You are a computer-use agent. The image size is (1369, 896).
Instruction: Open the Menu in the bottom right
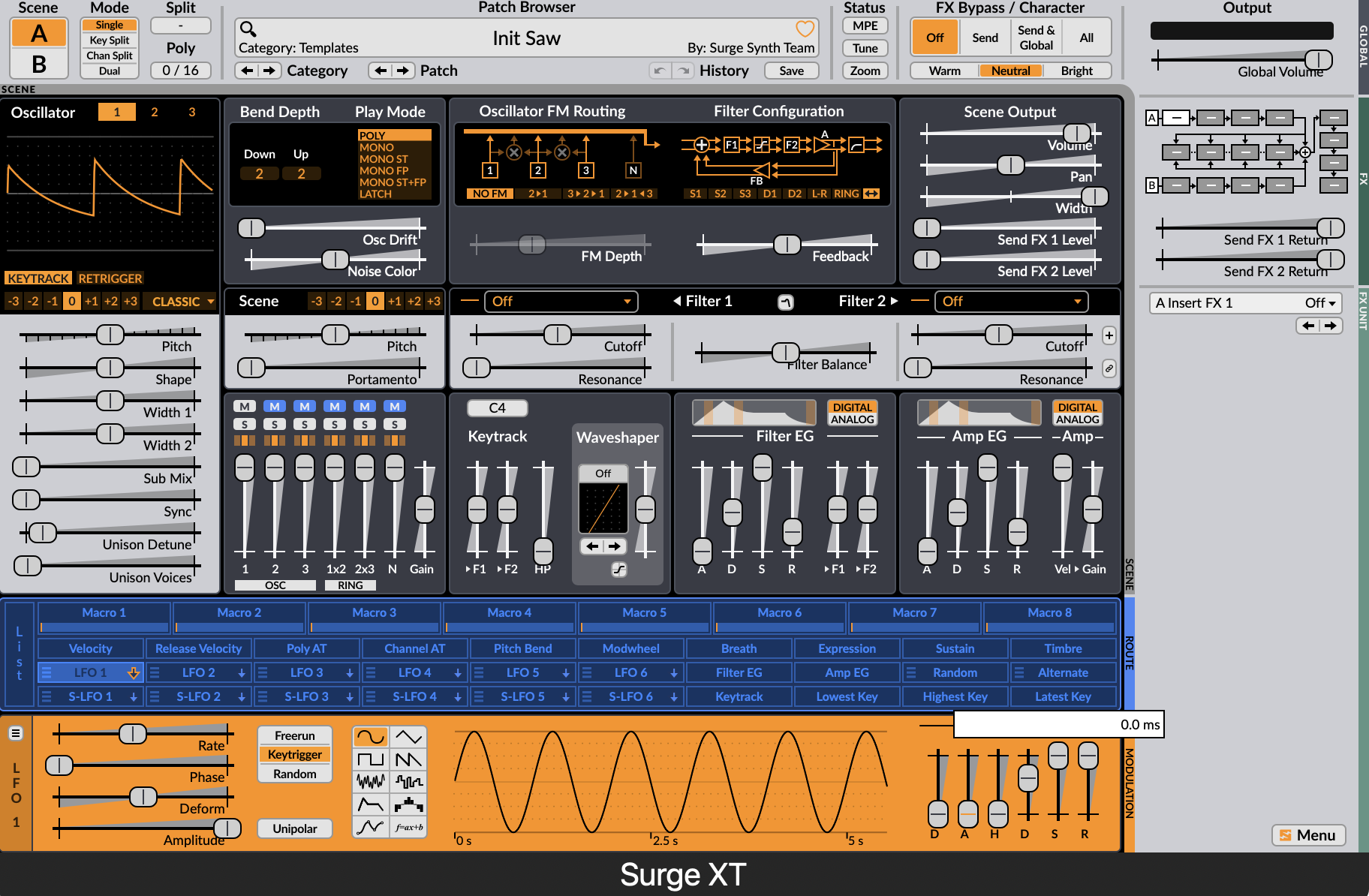click(x=1308, y=835)
